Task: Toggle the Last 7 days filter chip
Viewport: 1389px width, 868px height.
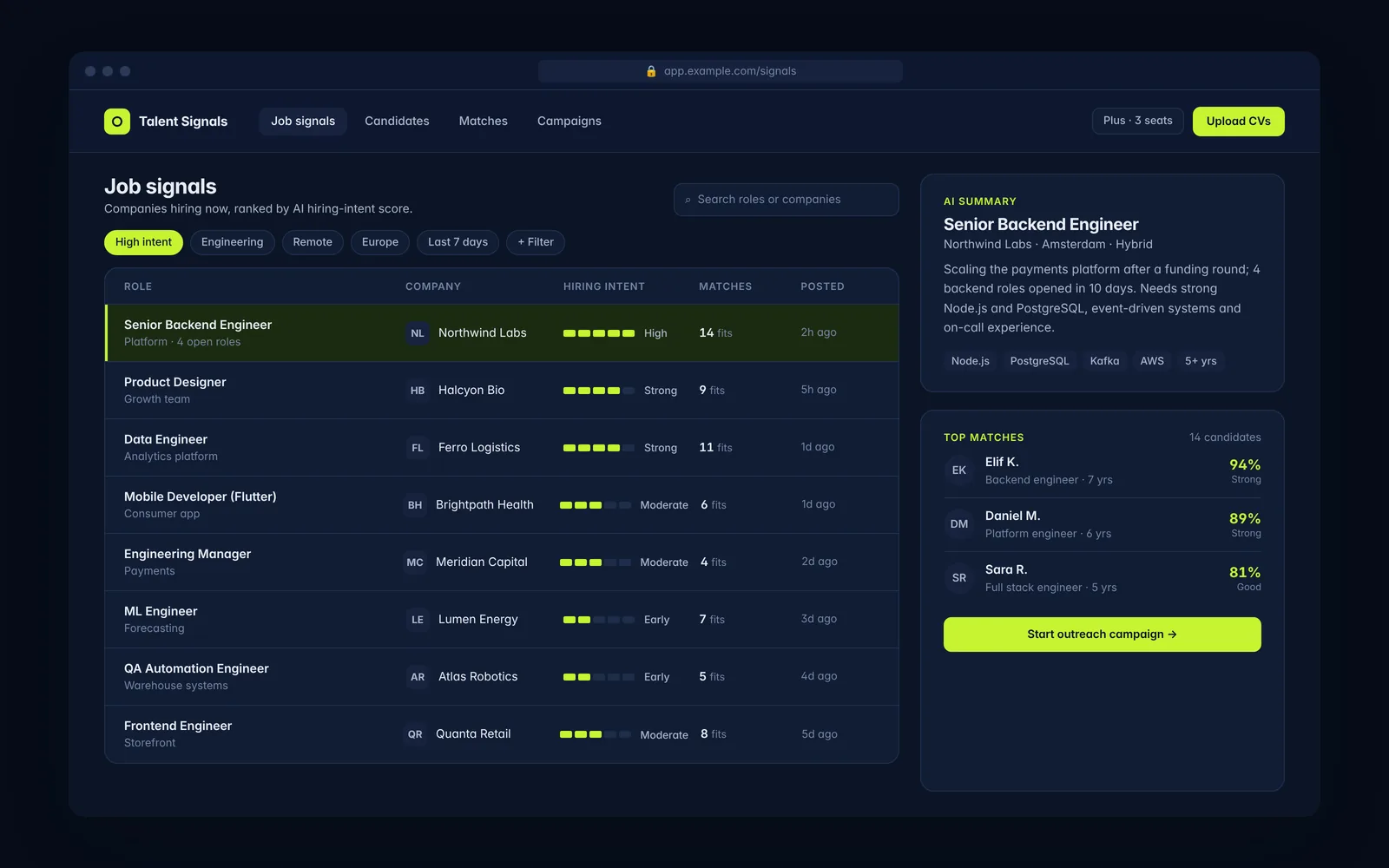Action: 458,242
